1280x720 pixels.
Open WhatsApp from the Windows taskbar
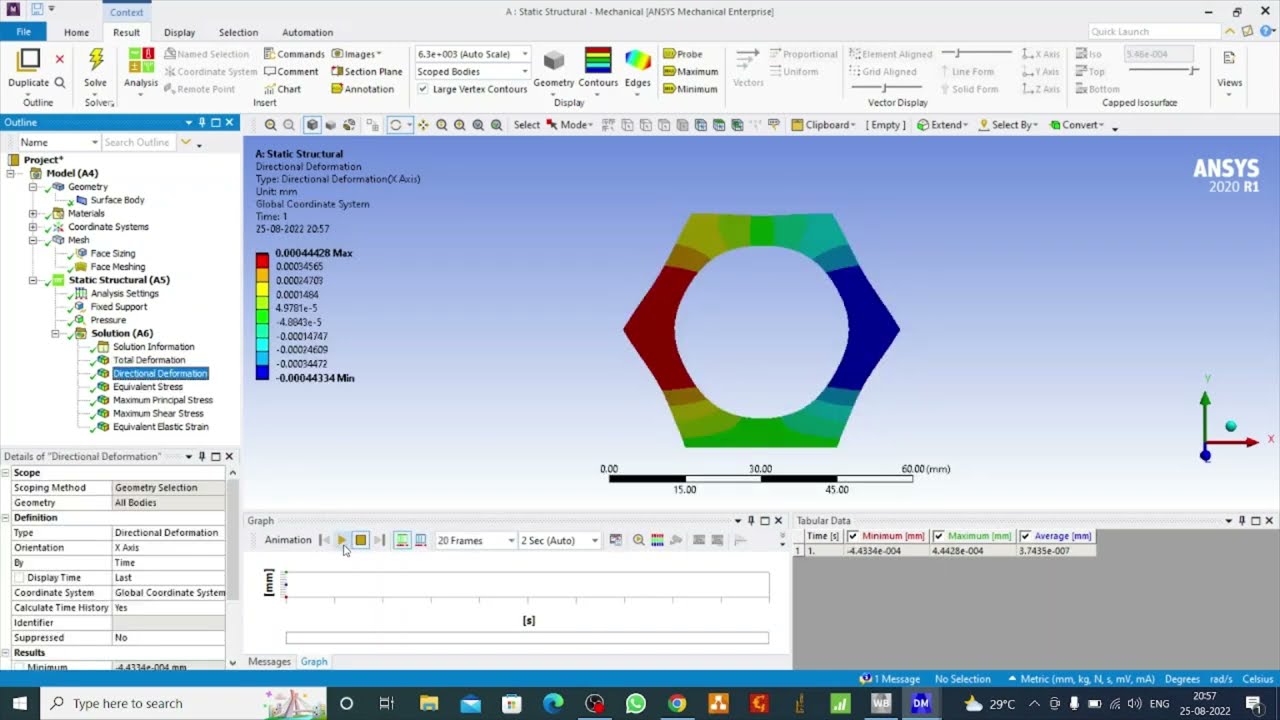click(636, 703)
